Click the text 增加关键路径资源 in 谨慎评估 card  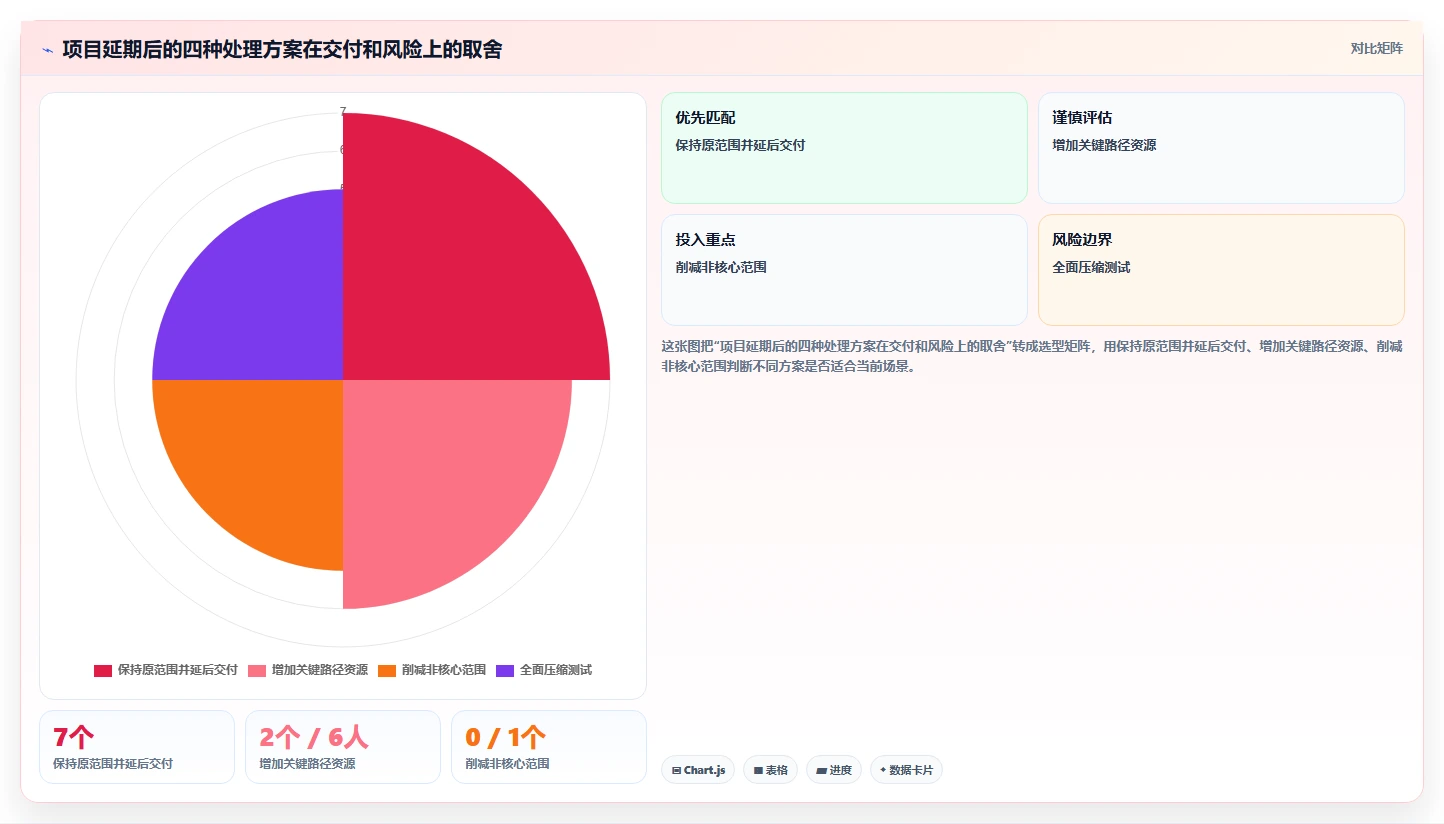1104,145
